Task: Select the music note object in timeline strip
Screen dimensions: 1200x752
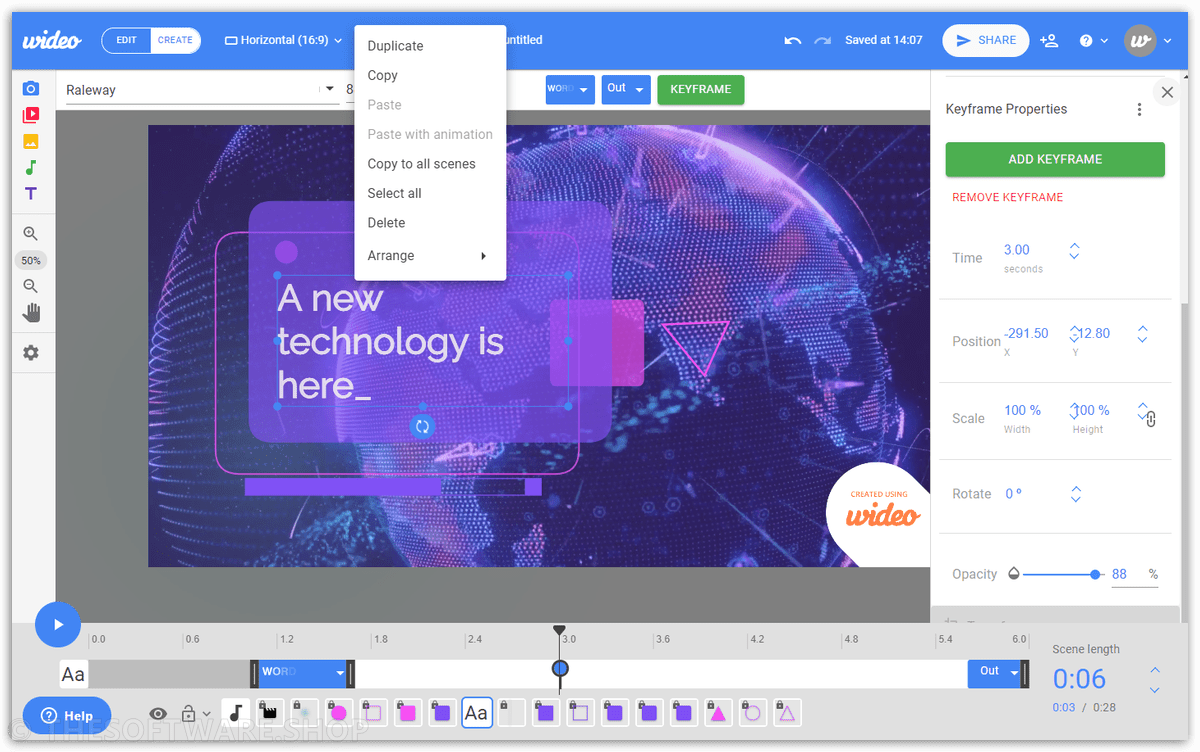Action: tap(236, 712)
